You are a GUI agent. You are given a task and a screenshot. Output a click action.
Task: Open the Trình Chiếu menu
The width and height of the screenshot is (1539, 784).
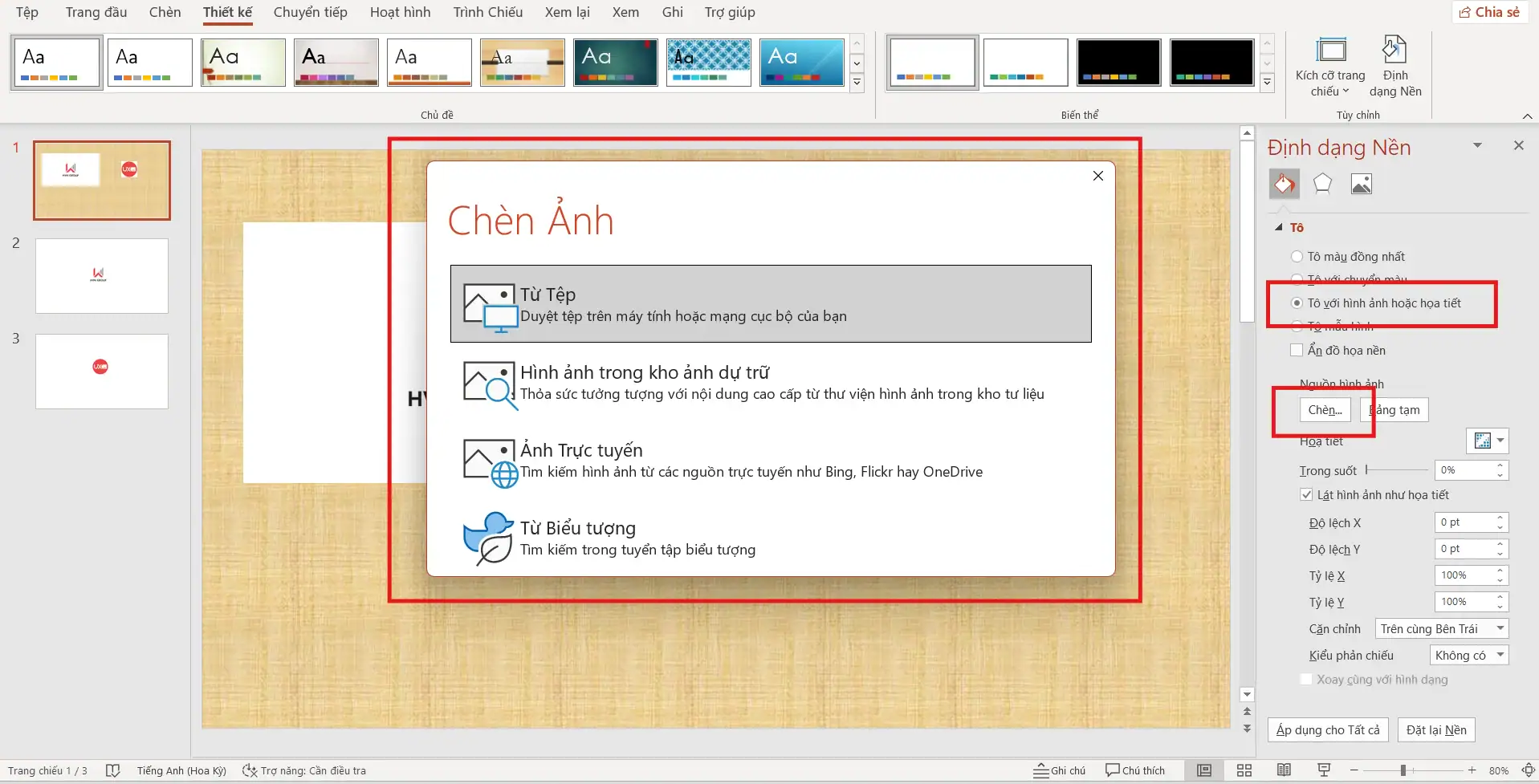(x=487, y=12)
